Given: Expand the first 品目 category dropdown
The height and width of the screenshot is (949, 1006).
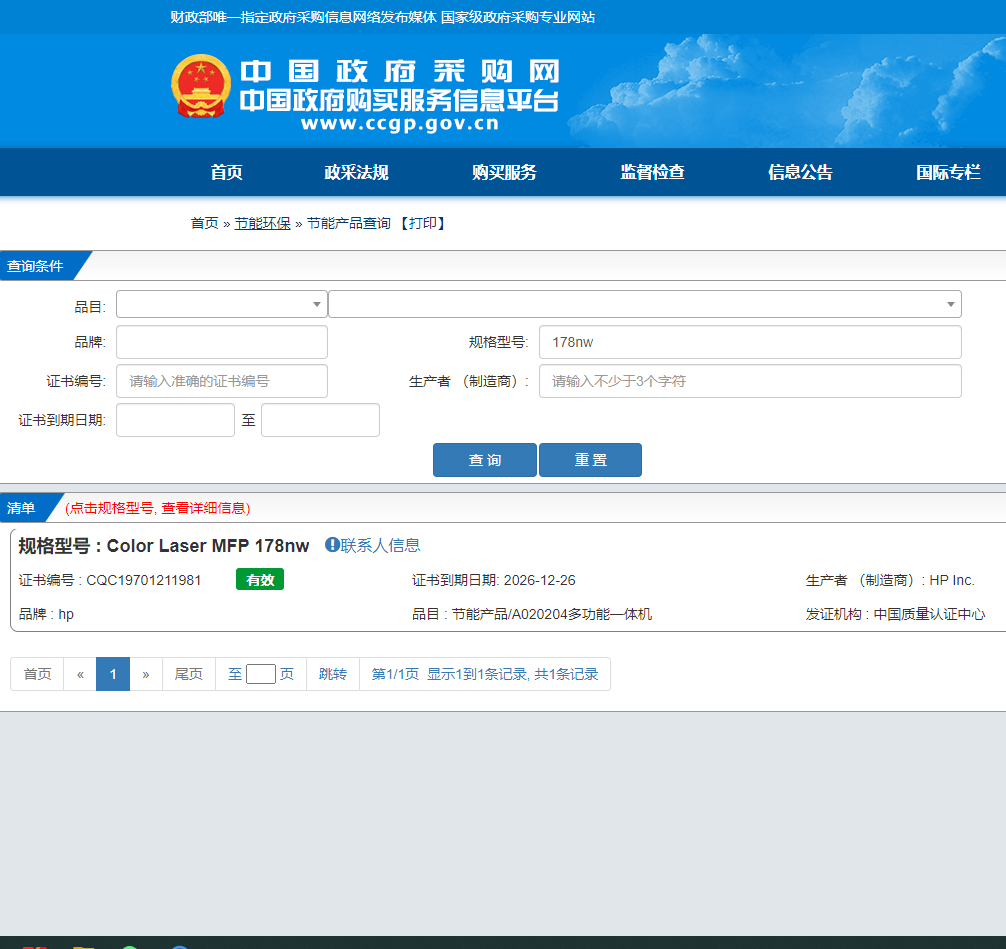Looking at the screenshot, I should coord(222,304).
